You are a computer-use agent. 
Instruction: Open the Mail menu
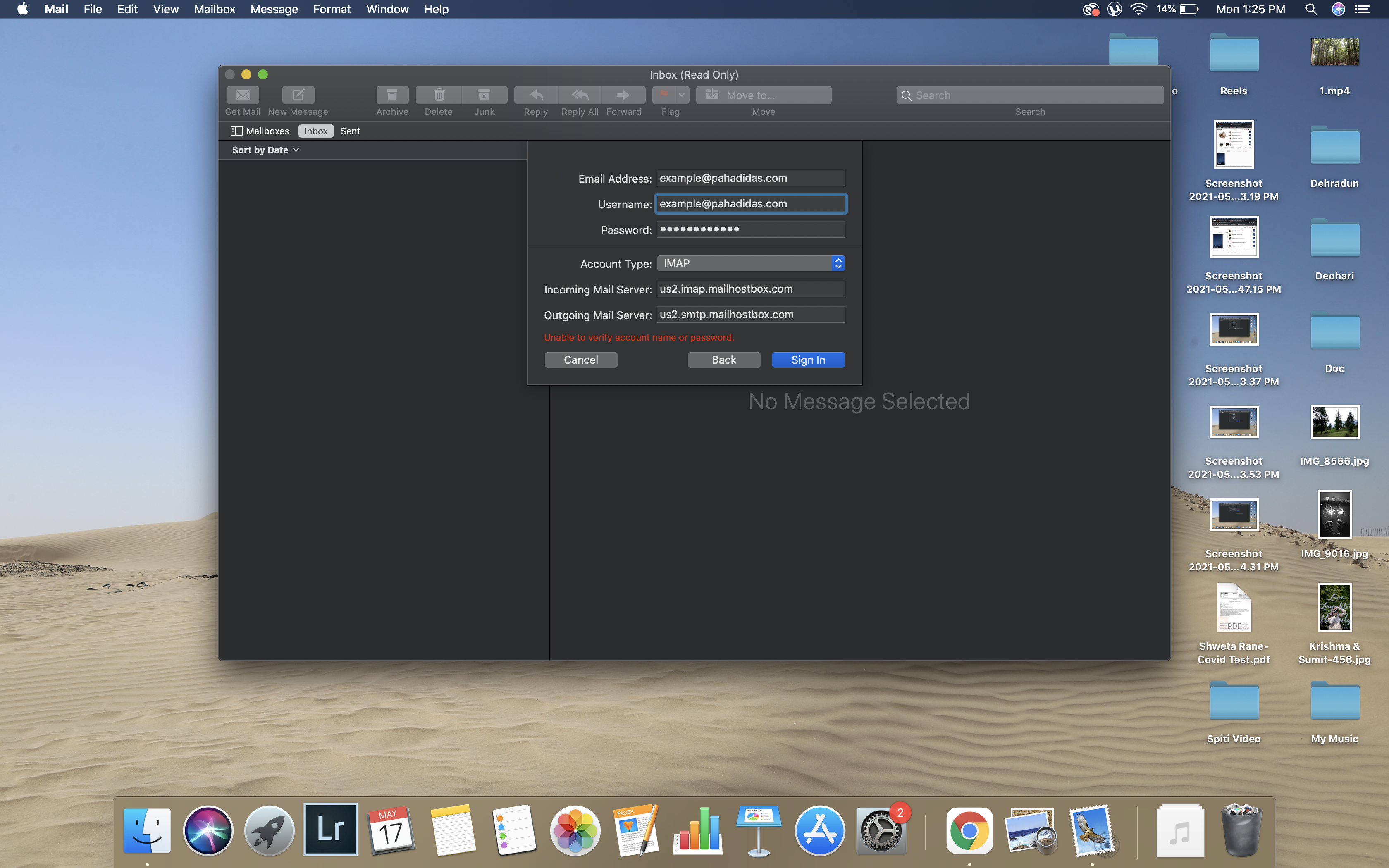pos(56,9)
